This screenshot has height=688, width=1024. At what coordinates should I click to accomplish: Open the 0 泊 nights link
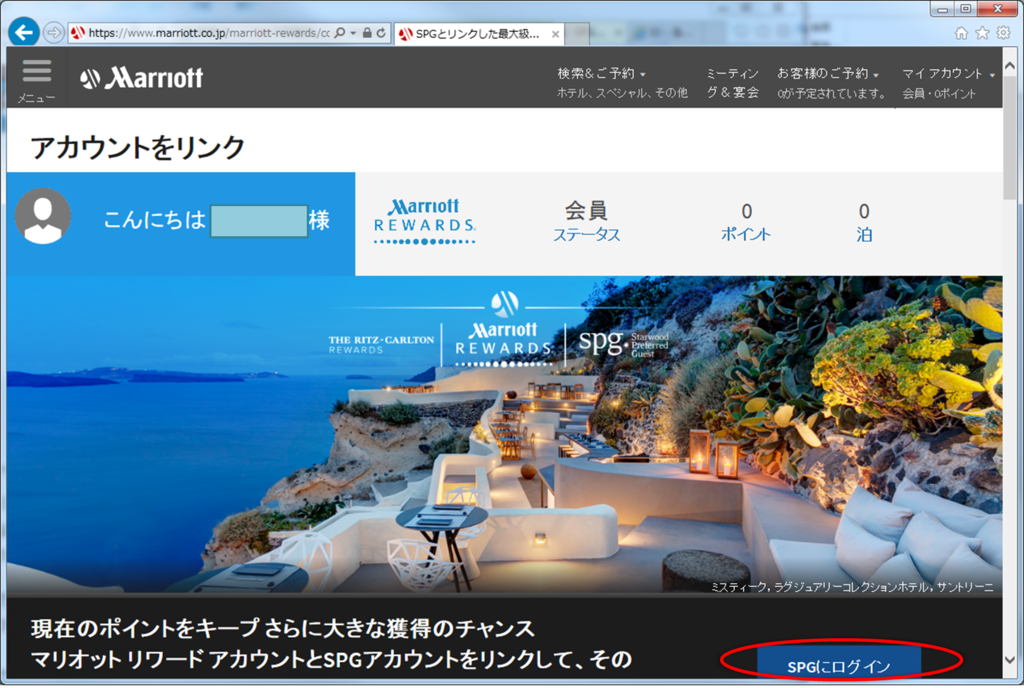[x=864, y=222]
